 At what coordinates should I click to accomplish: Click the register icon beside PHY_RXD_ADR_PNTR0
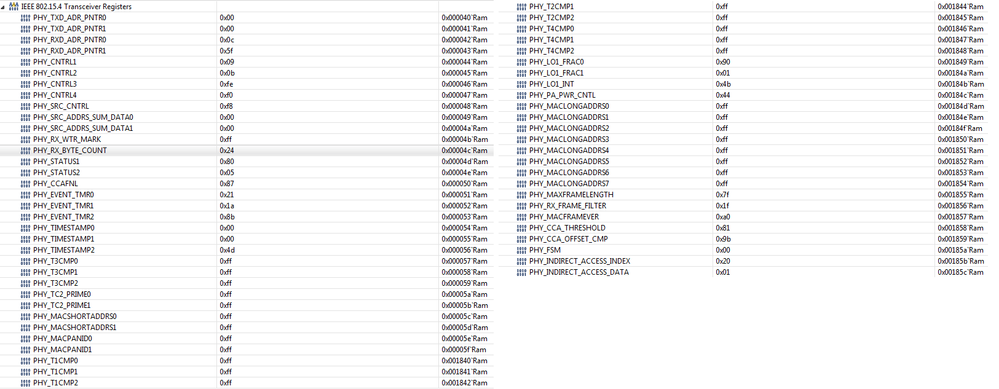coord(25,39)
